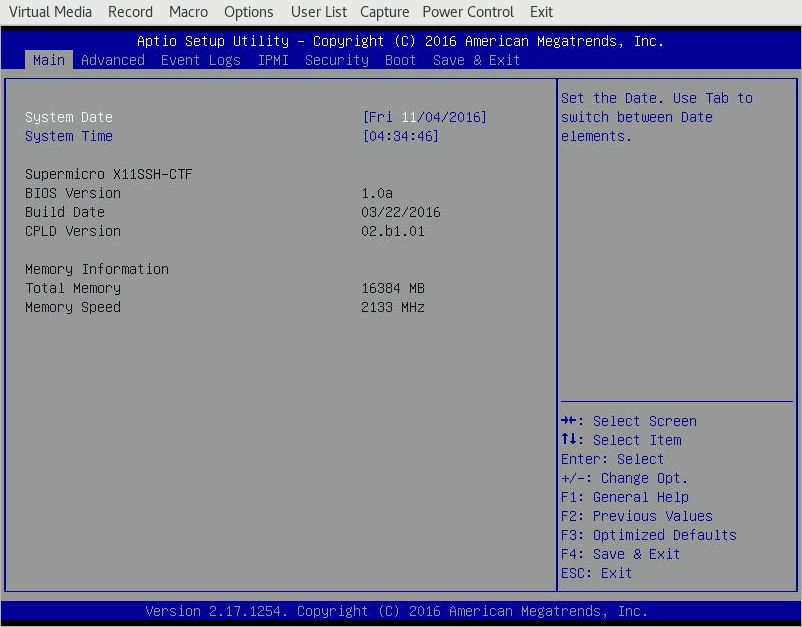This screenshot has height=627, width=802.
Task: Click build date value 03/22/2016
Action: click(x=400, y=212)
